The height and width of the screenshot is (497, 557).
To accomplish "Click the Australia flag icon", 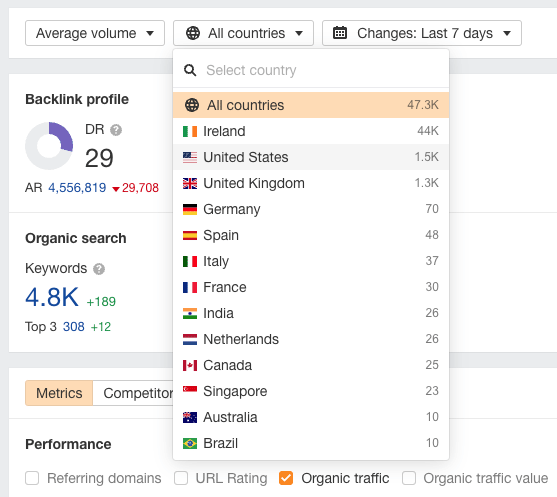I will pos(190,417).
